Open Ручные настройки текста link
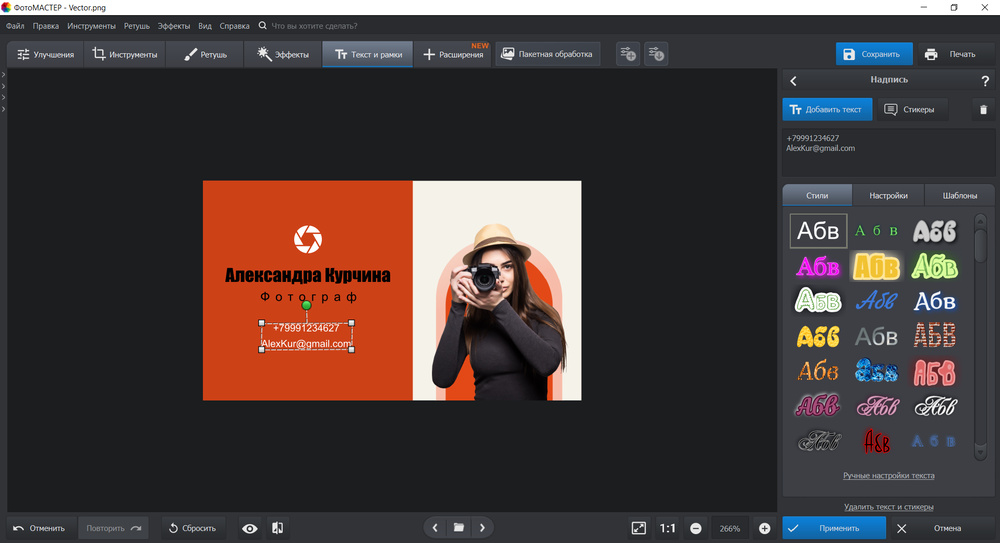The height and width of the screenshot is (543, 1000). (x=888, y=475)
